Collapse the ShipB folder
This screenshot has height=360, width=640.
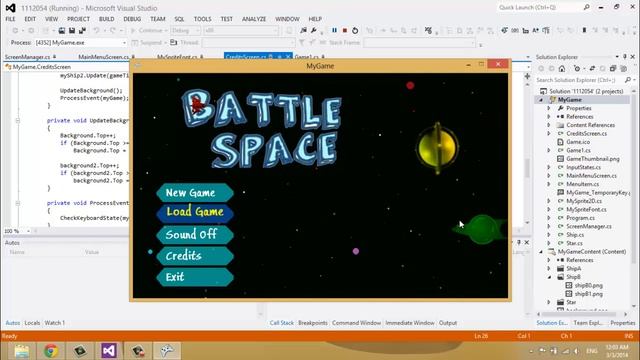point(549,277)
